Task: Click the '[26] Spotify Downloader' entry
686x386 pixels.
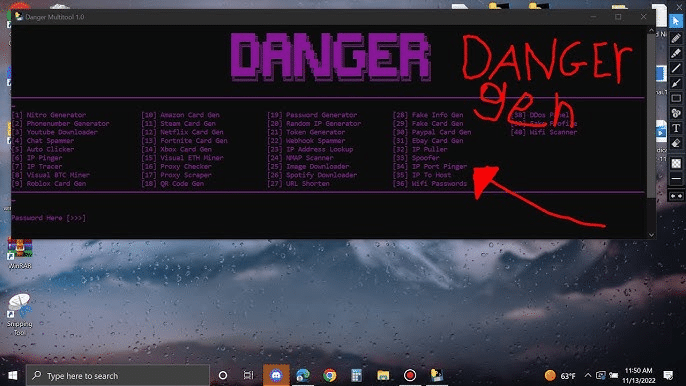Action: click(312, 175)
